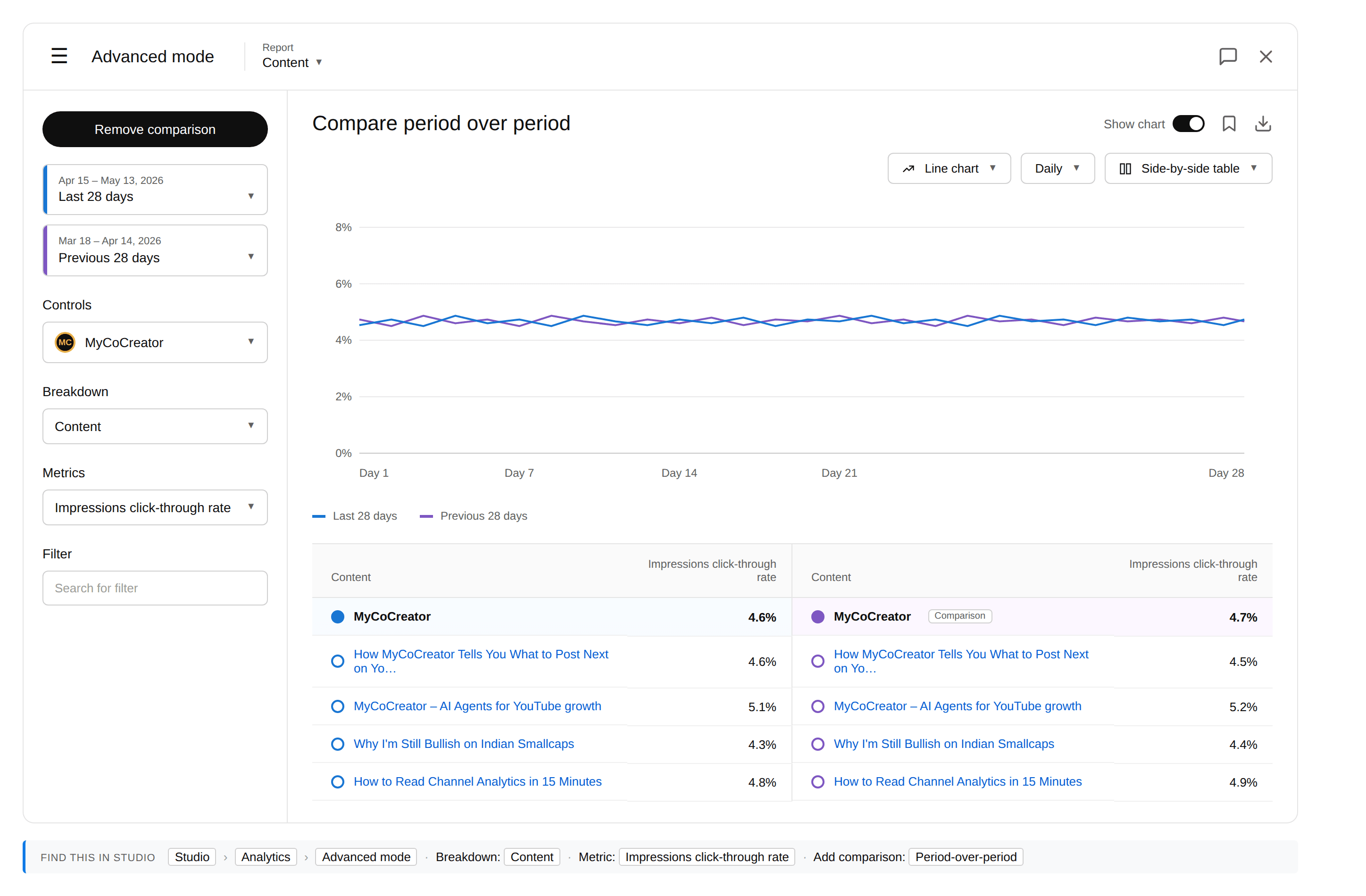
Task: Click the Advanced mode breadcrumb chip
Action: pyautogui.click(x=366, y=857)
